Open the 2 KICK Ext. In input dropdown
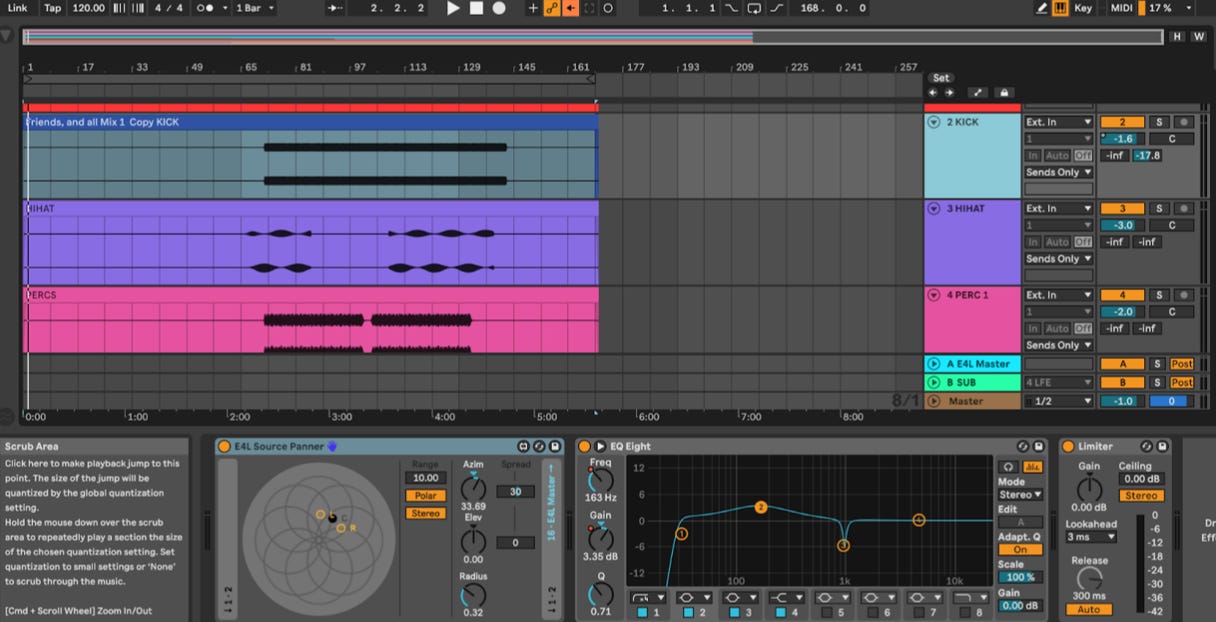 point(1058,122)
